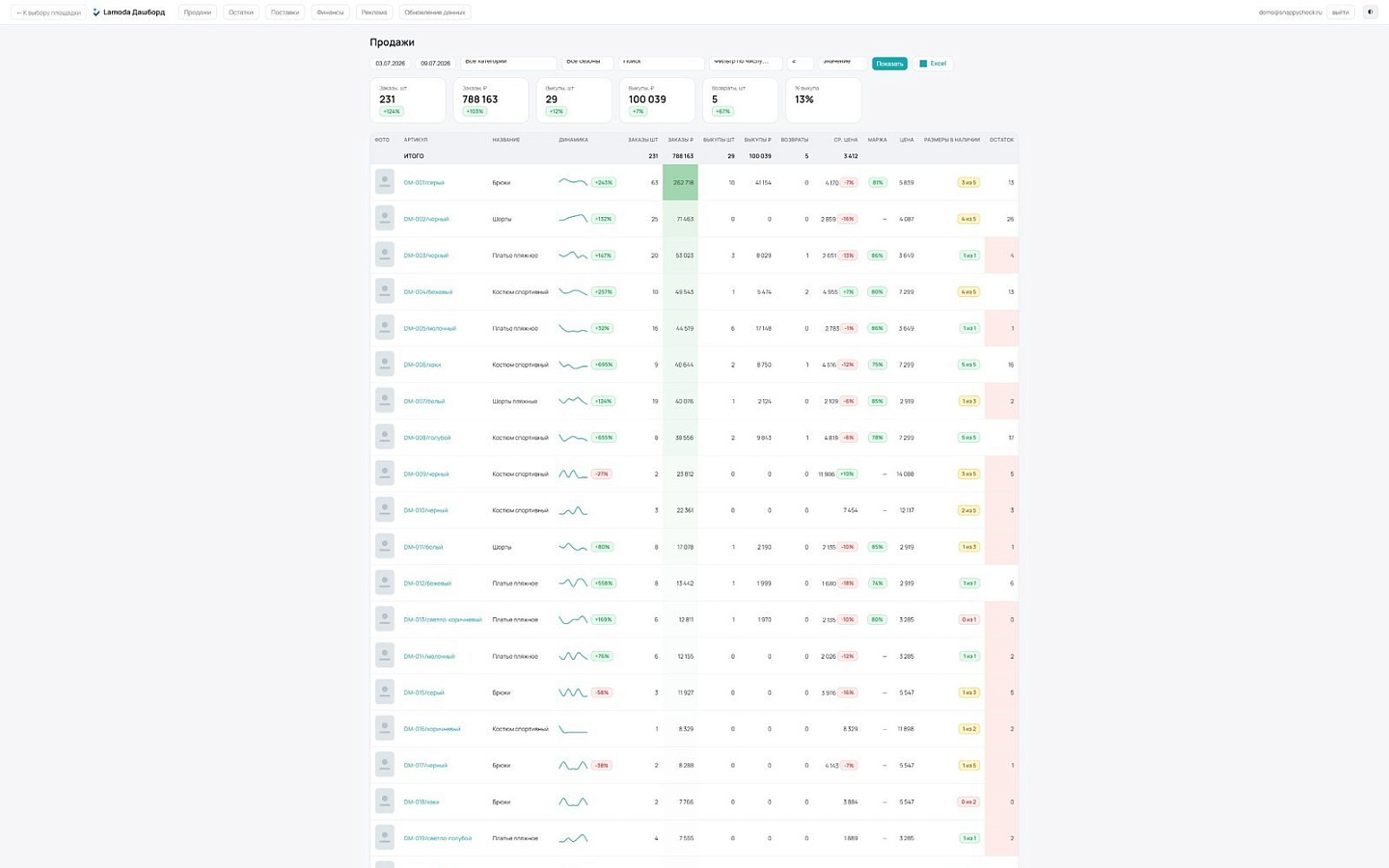Open end date field 09.07.2026
This screenshot has width=1389, height=868.
(436, 64)
